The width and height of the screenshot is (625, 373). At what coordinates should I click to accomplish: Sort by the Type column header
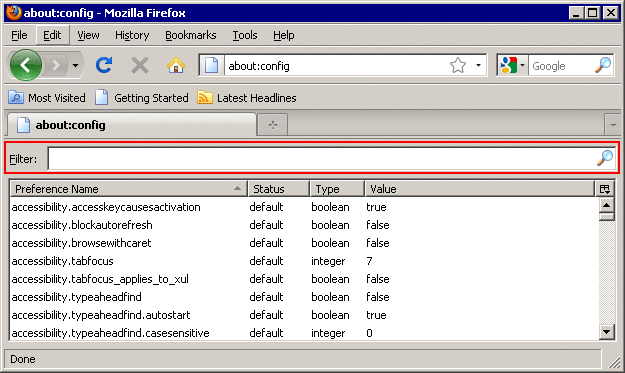(337, 189)
